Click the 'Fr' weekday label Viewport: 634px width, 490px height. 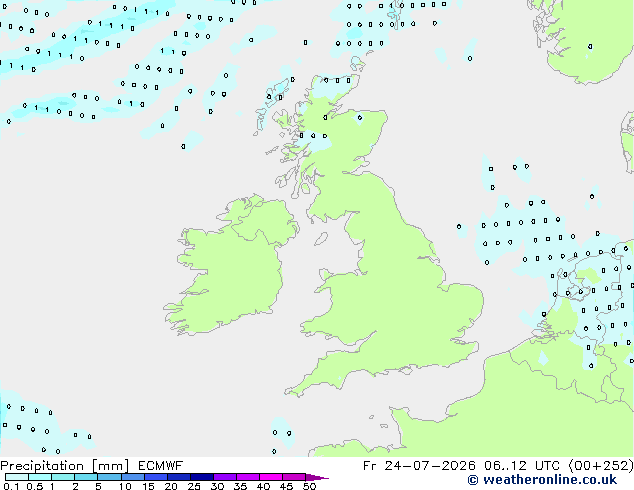pos(369,466)
